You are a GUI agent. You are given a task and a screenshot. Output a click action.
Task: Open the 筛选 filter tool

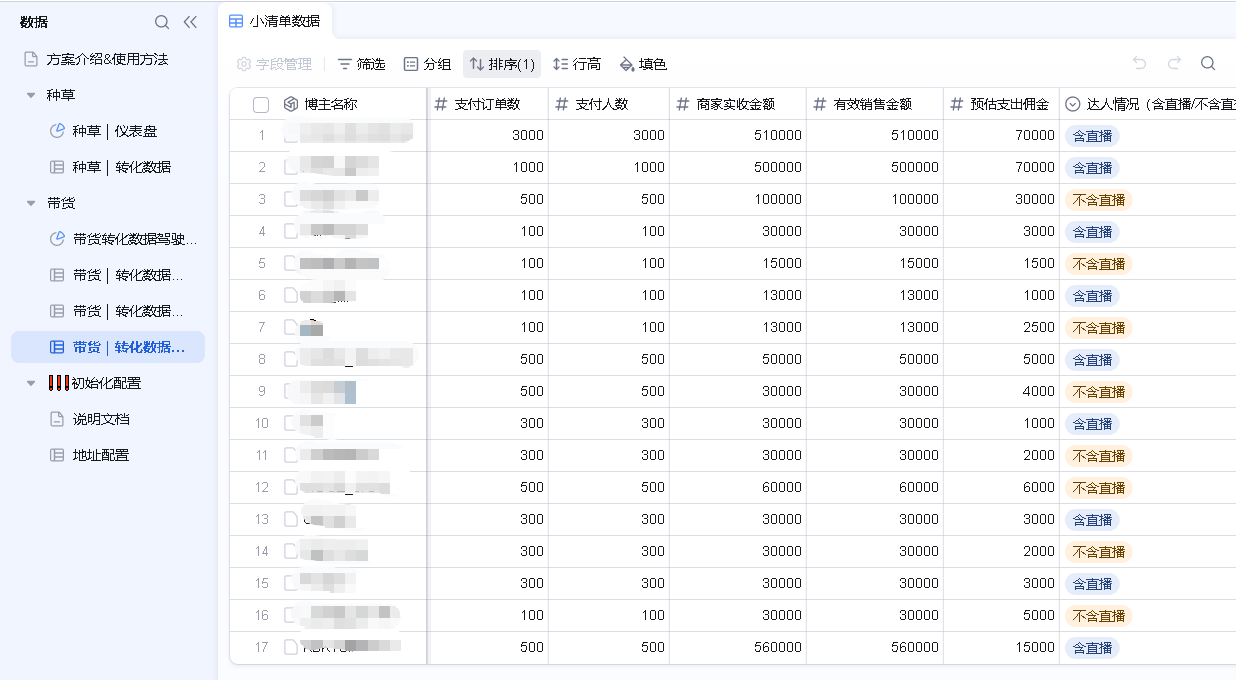(361, 64)
